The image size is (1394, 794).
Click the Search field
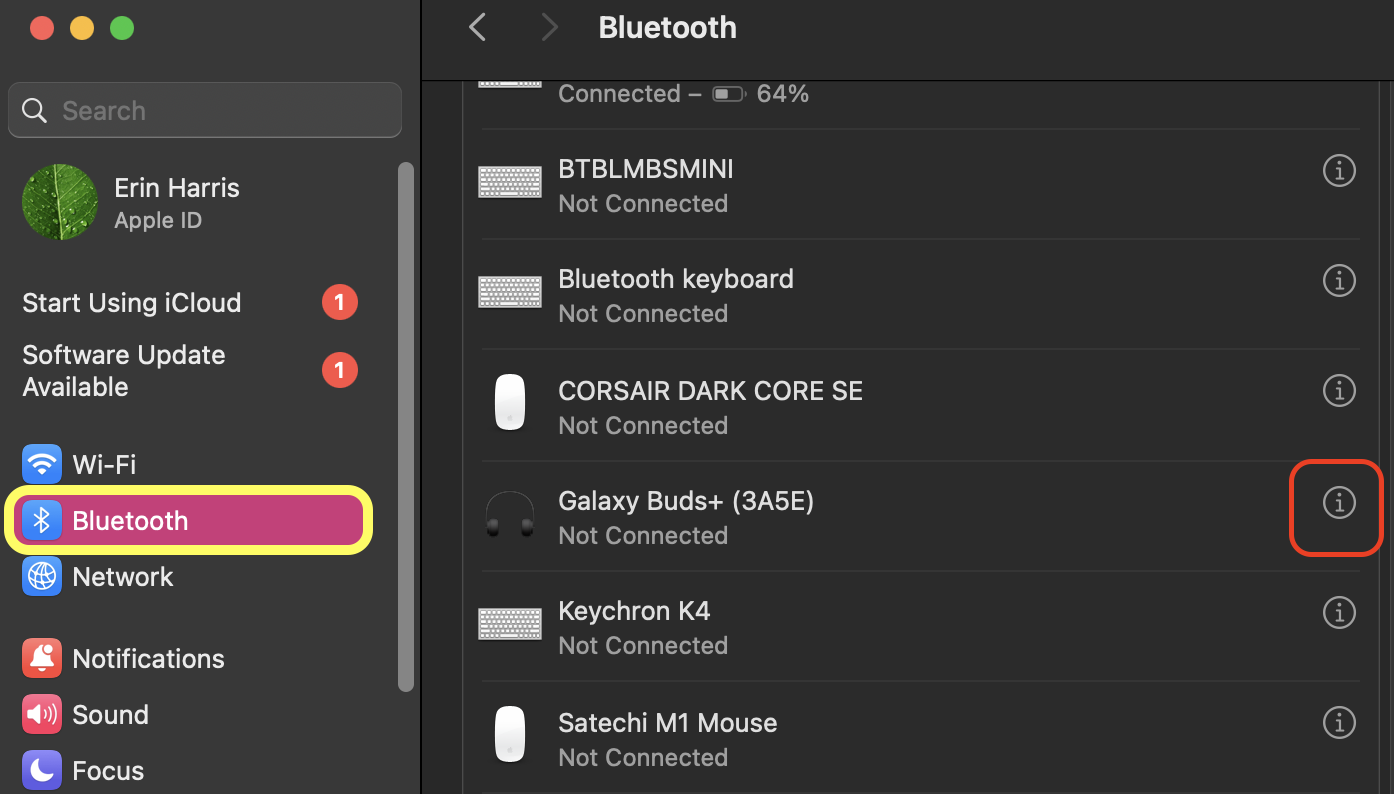pos(205,110)
